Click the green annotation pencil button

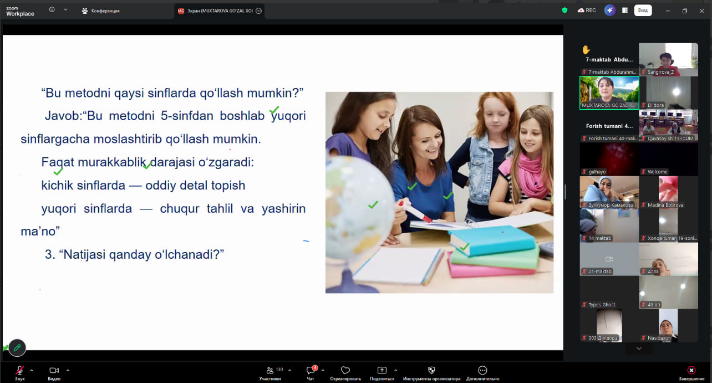[x=17, y=348]
